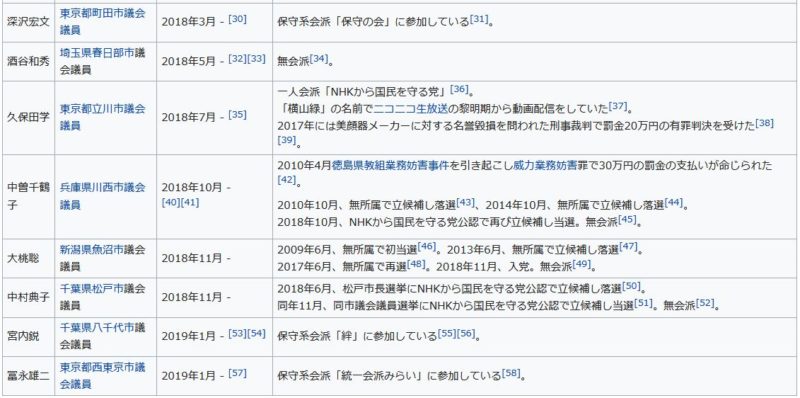Click the date 2018年7月 cell
This screenshot has width=800, height=398.
pos(214,117)
